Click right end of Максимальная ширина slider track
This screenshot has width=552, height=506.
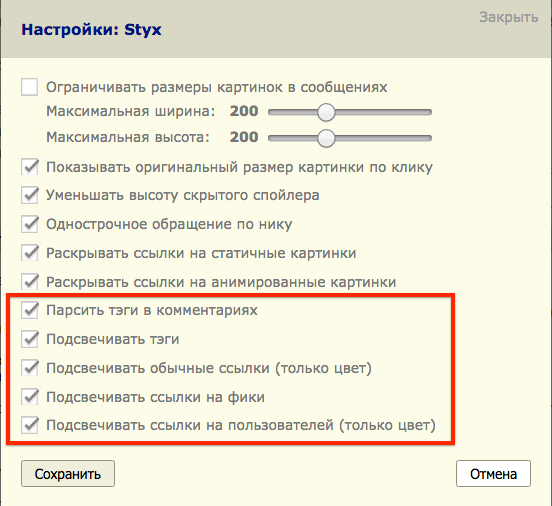[x=428, y=112]
